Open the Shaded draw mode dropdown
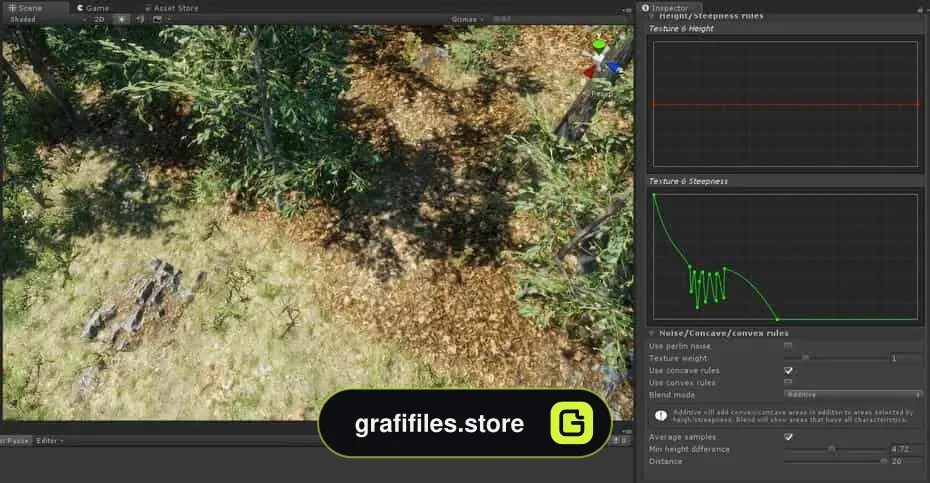The image size is (930, 483). coord(47,19)
